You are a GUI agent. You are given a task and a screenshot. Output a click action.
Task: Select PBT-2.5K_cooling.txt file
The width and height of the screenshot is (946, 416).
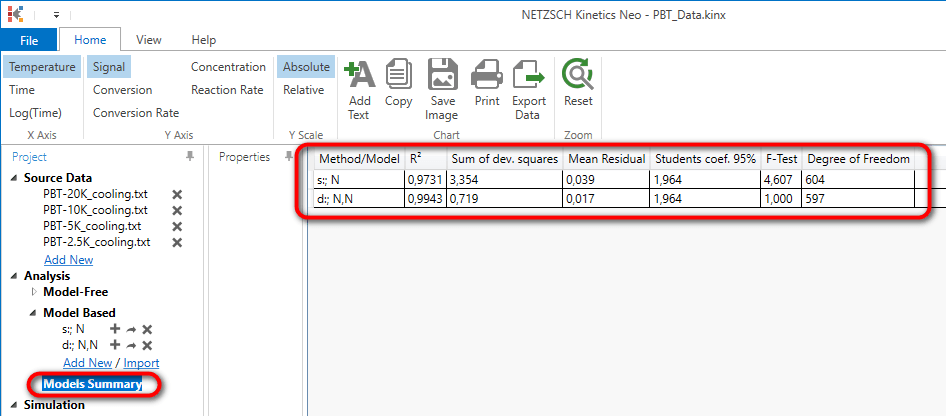tap(97, 242)
